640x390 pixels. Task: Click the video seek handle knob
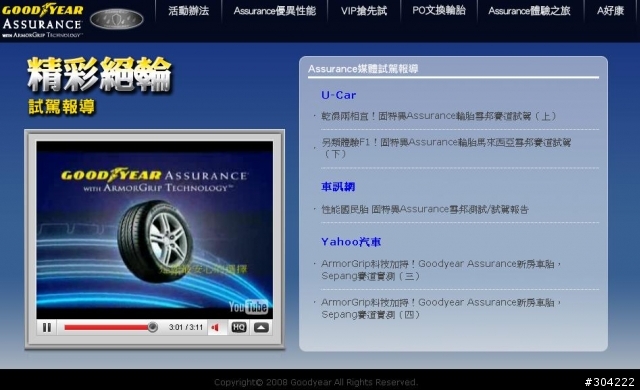point(152,327)
